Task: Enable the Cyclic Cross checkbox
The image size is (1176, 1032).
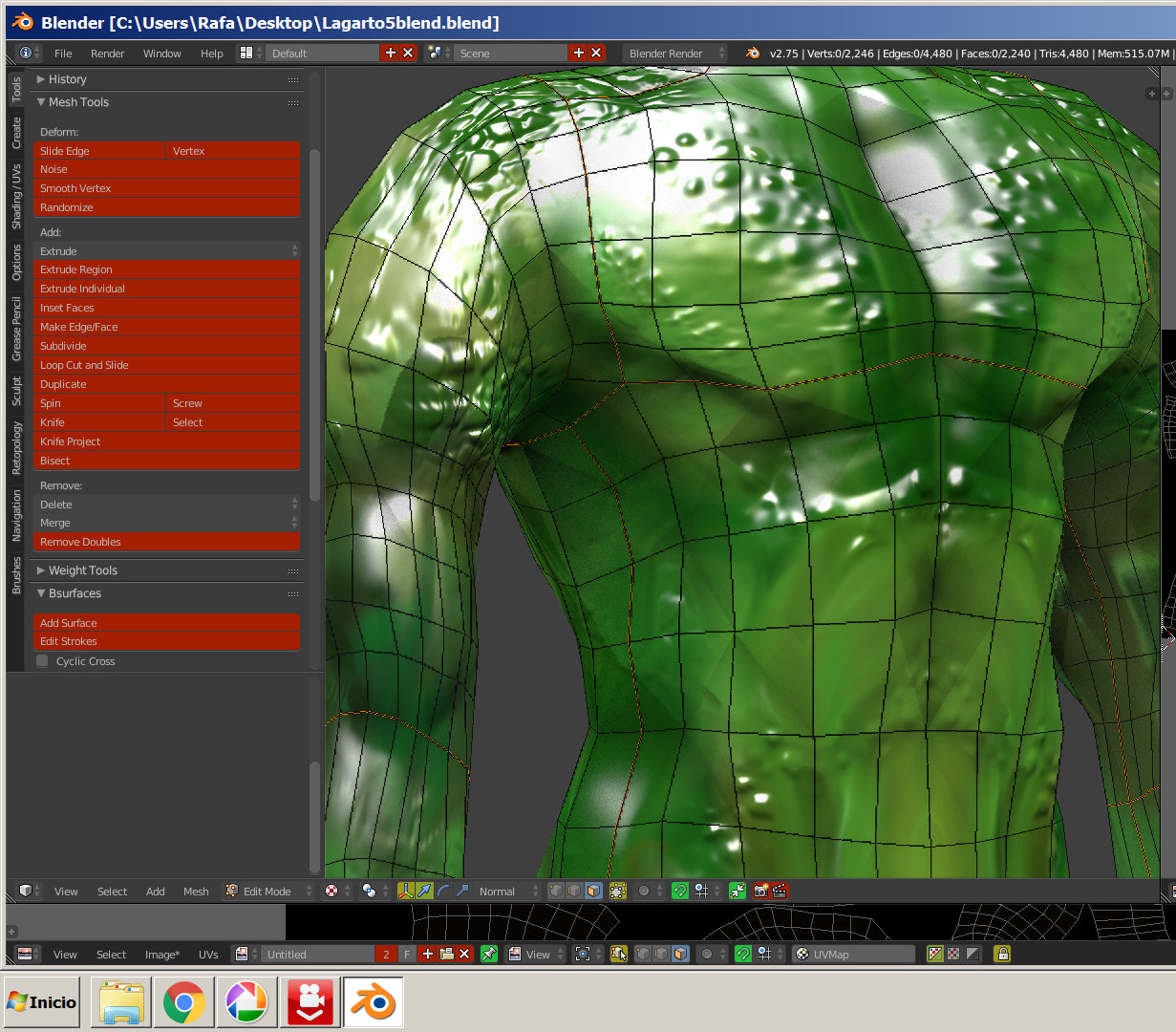Action: (42, 661)
